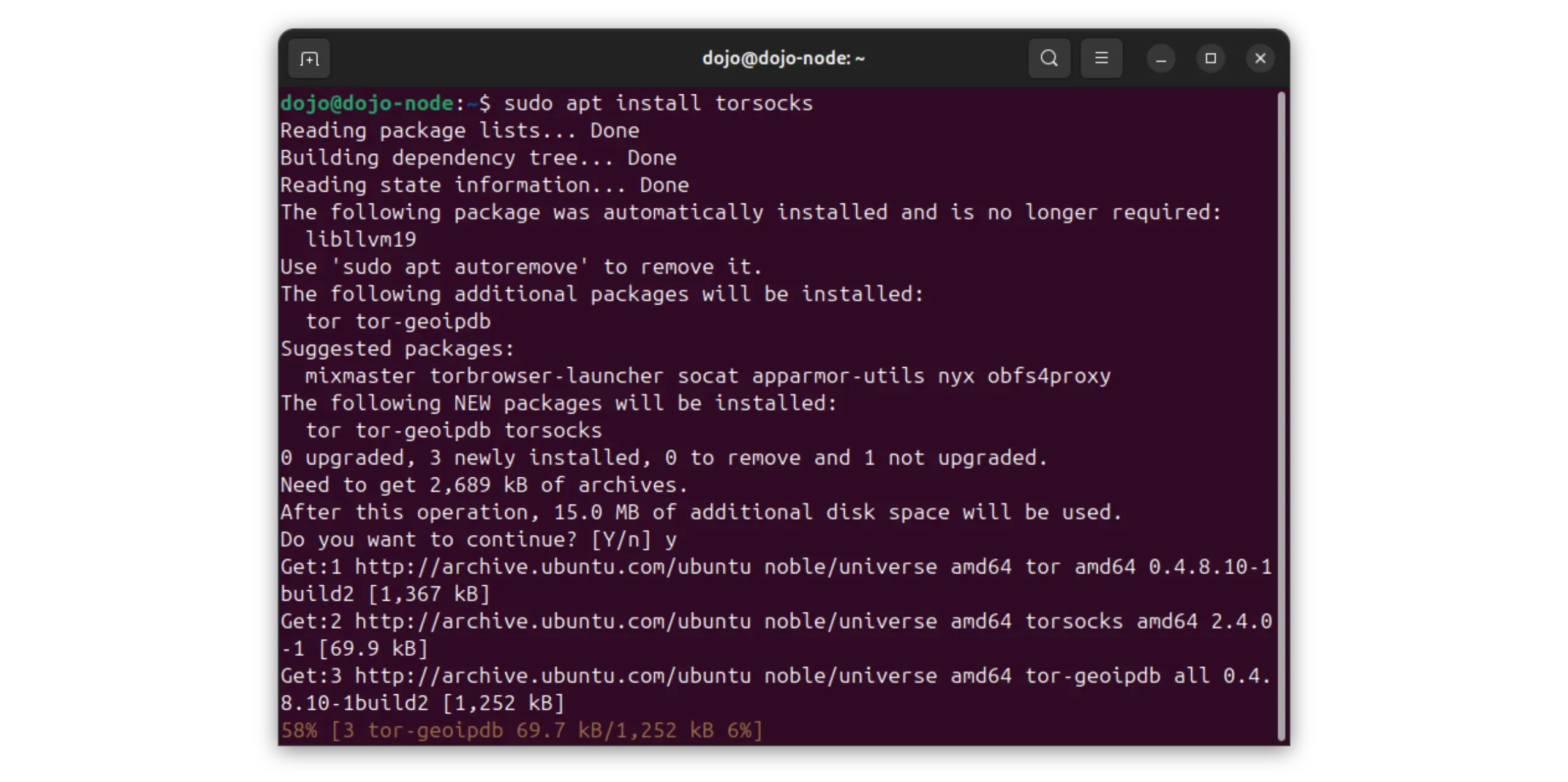Screen dimensions: 1568x782
Task: Click the obfs4proxy suggested package
Action: tap(1049, 376)
